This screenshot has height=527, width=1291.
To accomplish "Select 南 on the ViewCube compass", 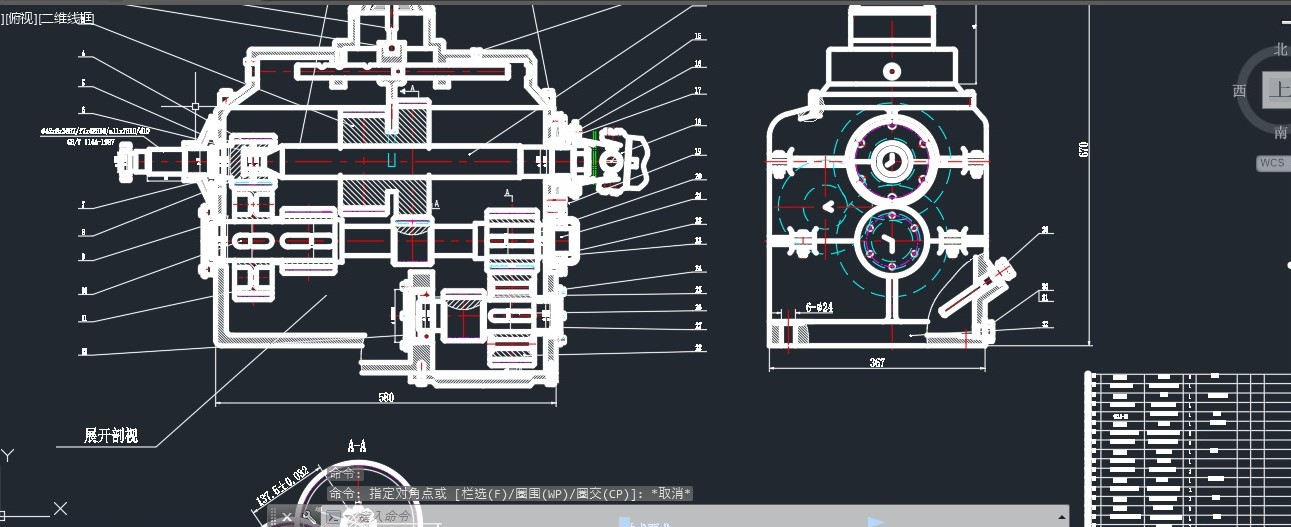I will (x=1281, y=133).
